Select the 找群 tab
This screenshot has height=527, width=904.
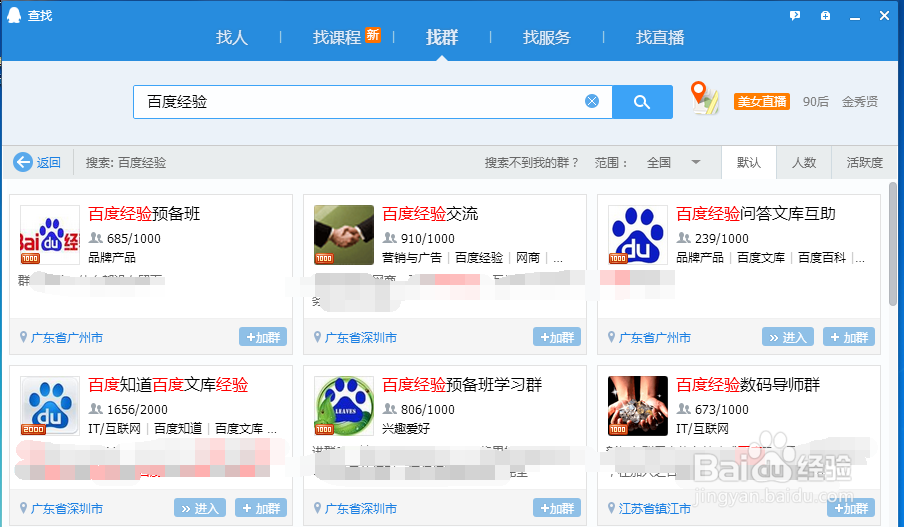442,37
